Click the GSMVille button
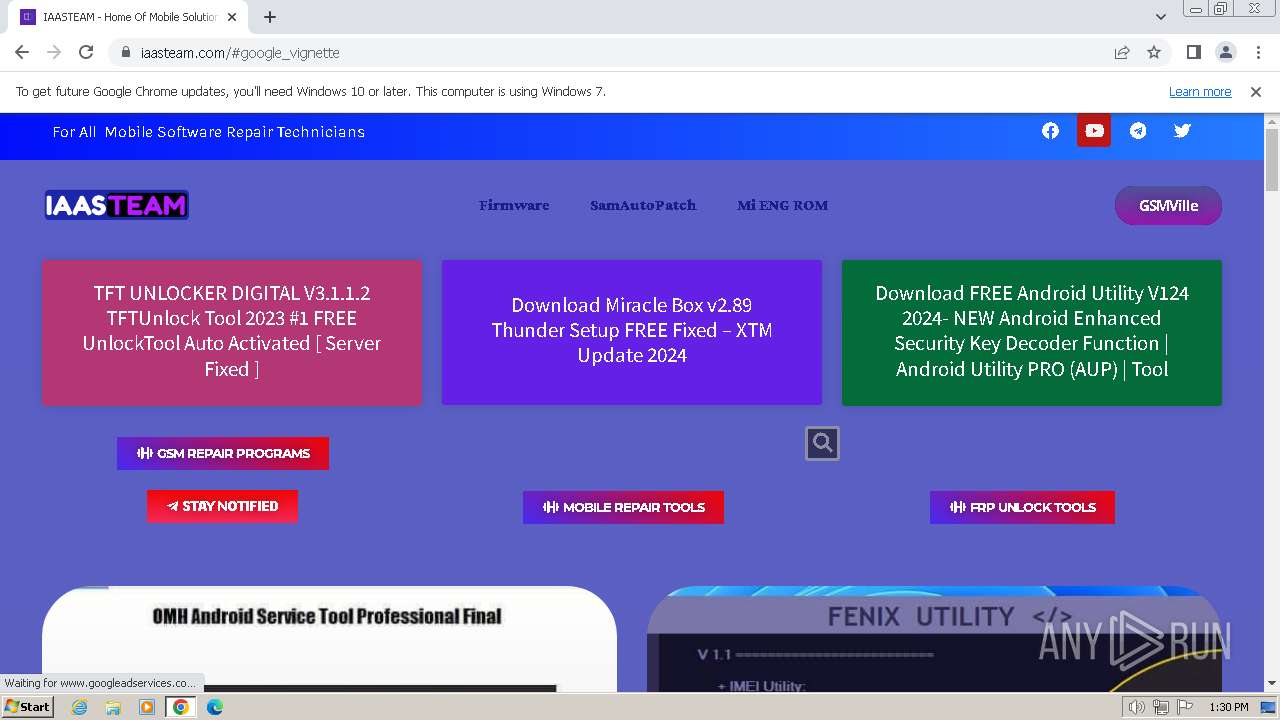Image resolution: width=1280 pixels, height=720 pixels. (x=1168, y=206)
